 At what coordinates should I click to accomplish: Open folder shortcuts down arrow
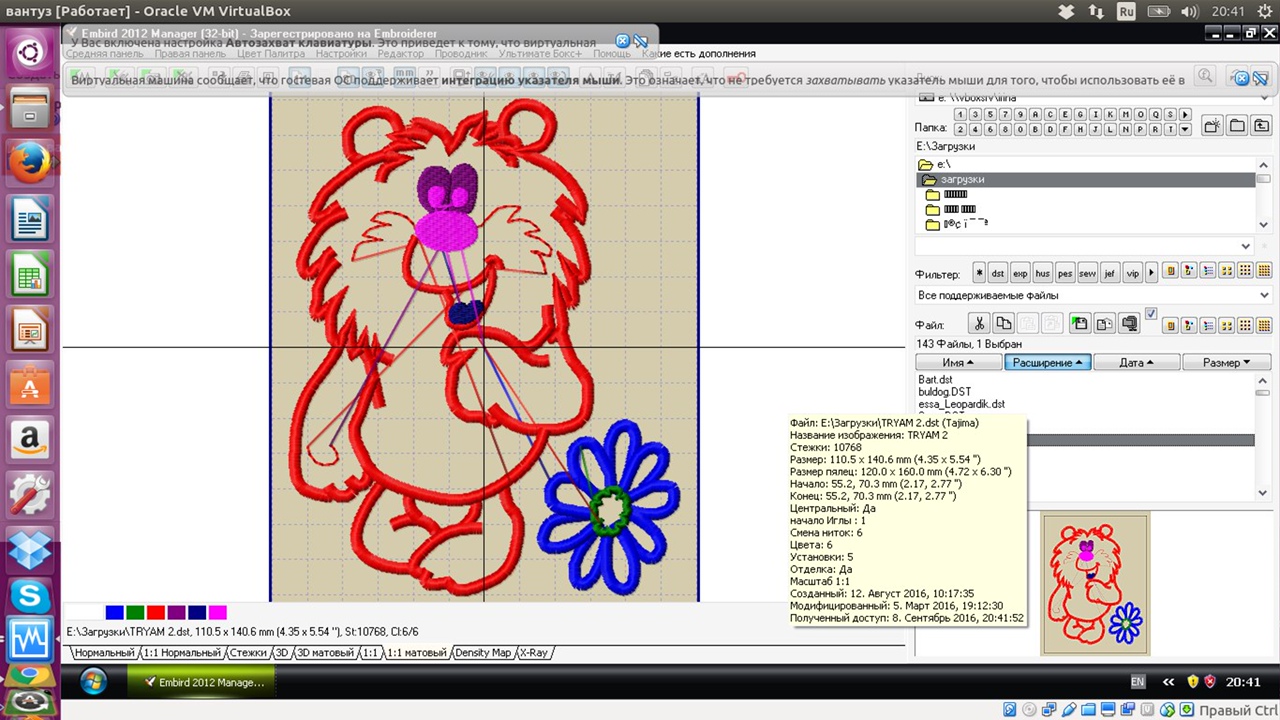(x=1185, y=129)
